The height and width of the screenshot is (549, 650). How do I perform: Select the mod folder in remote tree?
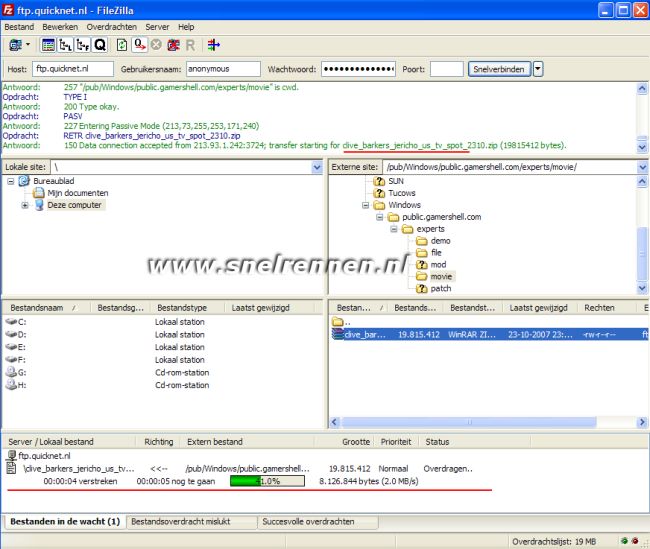pyautogui.click(x=438, y=265)
